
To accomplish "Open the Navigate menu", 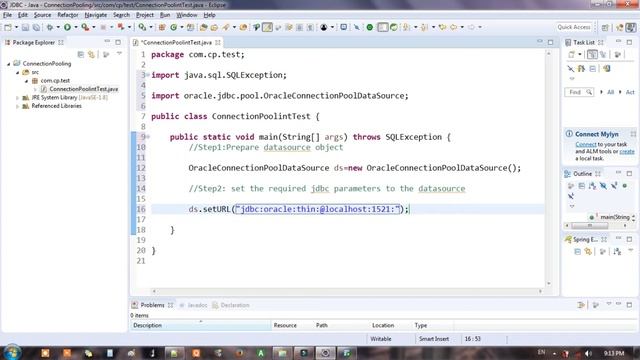I will click(96, 15).
